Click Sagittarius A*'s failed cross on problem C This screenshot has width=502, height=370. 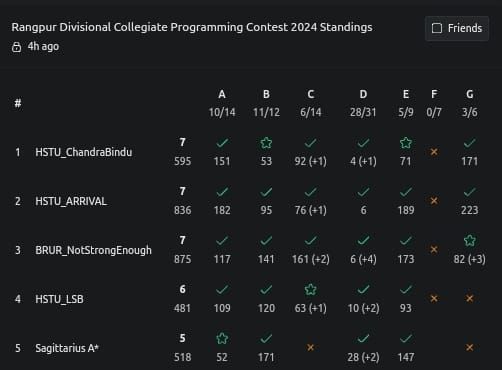click(310, 347)
